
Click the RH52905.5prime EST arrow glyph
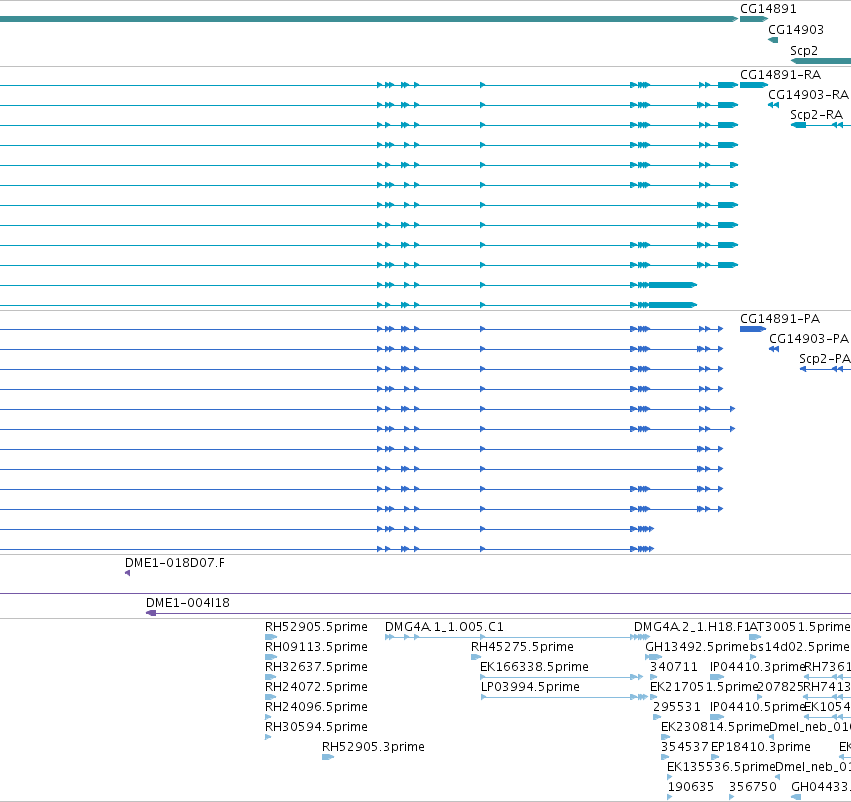click(271, 637)
